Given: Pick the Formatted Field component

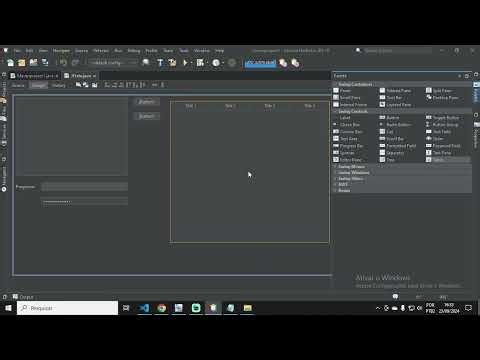Looking at the screenshot, I should (398, 146).
